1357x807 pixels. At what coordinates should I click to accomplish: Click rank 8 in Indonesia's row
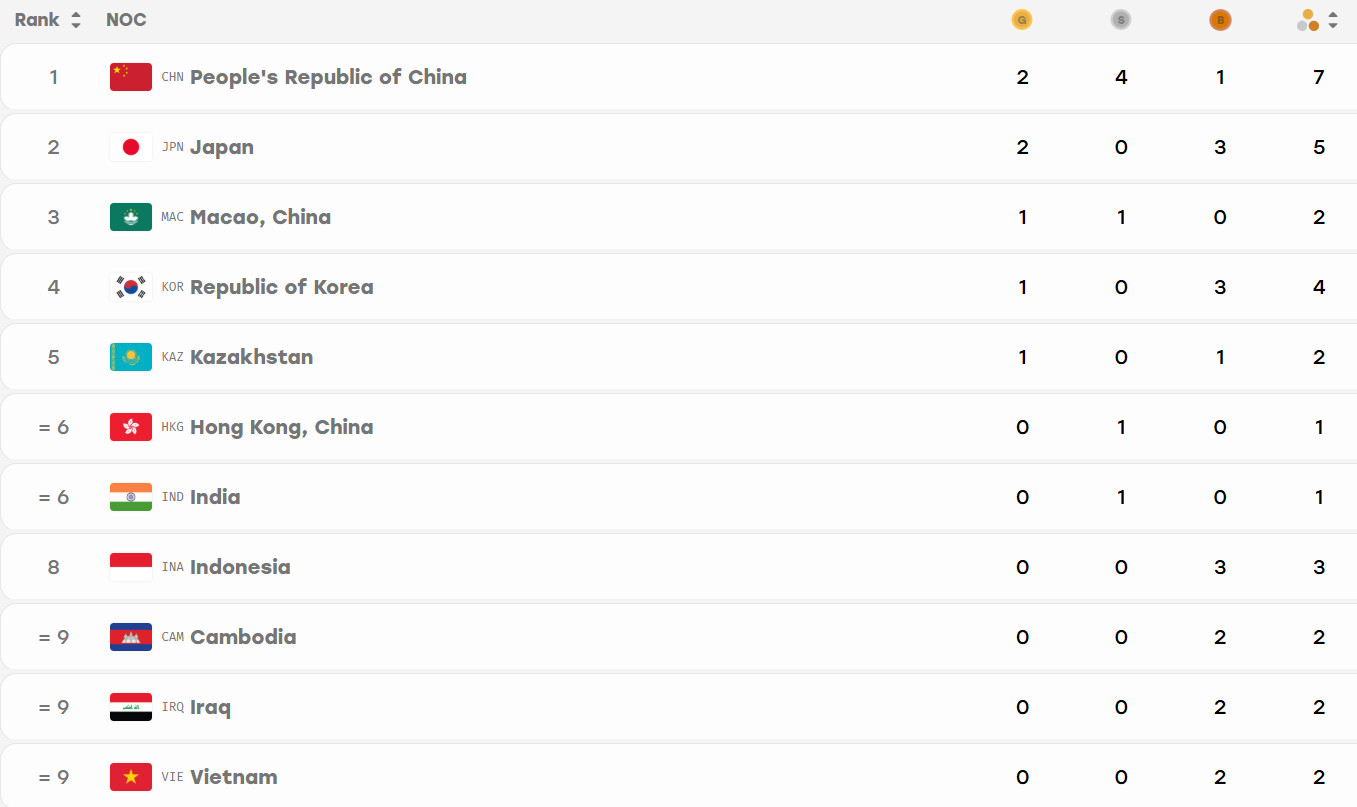tap(54, 567)
